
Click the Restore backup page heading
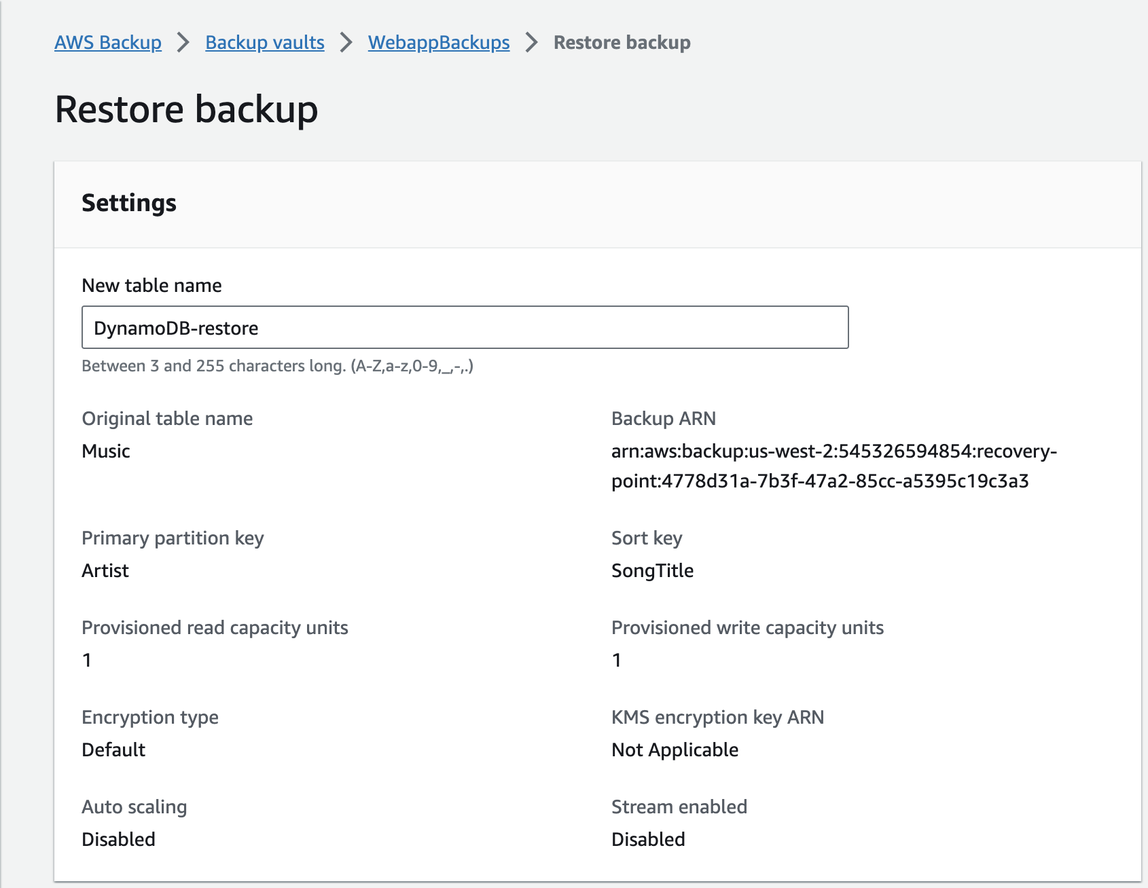coord(186,110)
